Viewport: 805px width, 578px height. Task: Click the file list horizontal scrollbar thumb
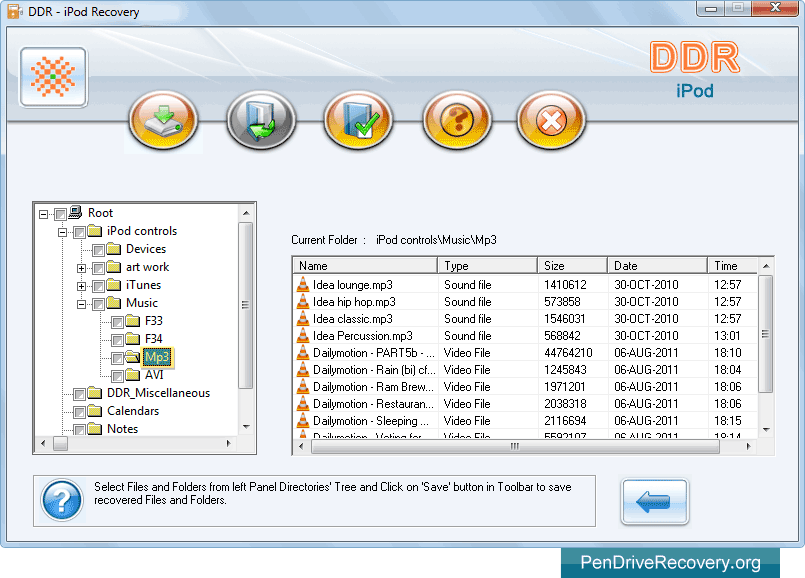pyautogui.click(x=514, y=447)
